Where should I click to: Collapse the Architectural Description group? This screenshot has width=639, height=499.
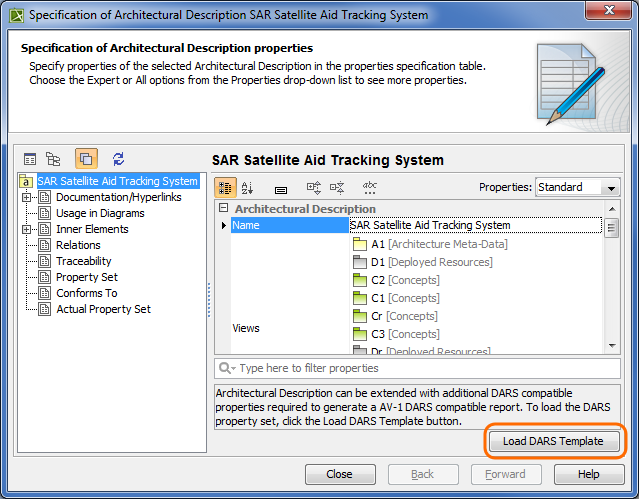(223, 208)
